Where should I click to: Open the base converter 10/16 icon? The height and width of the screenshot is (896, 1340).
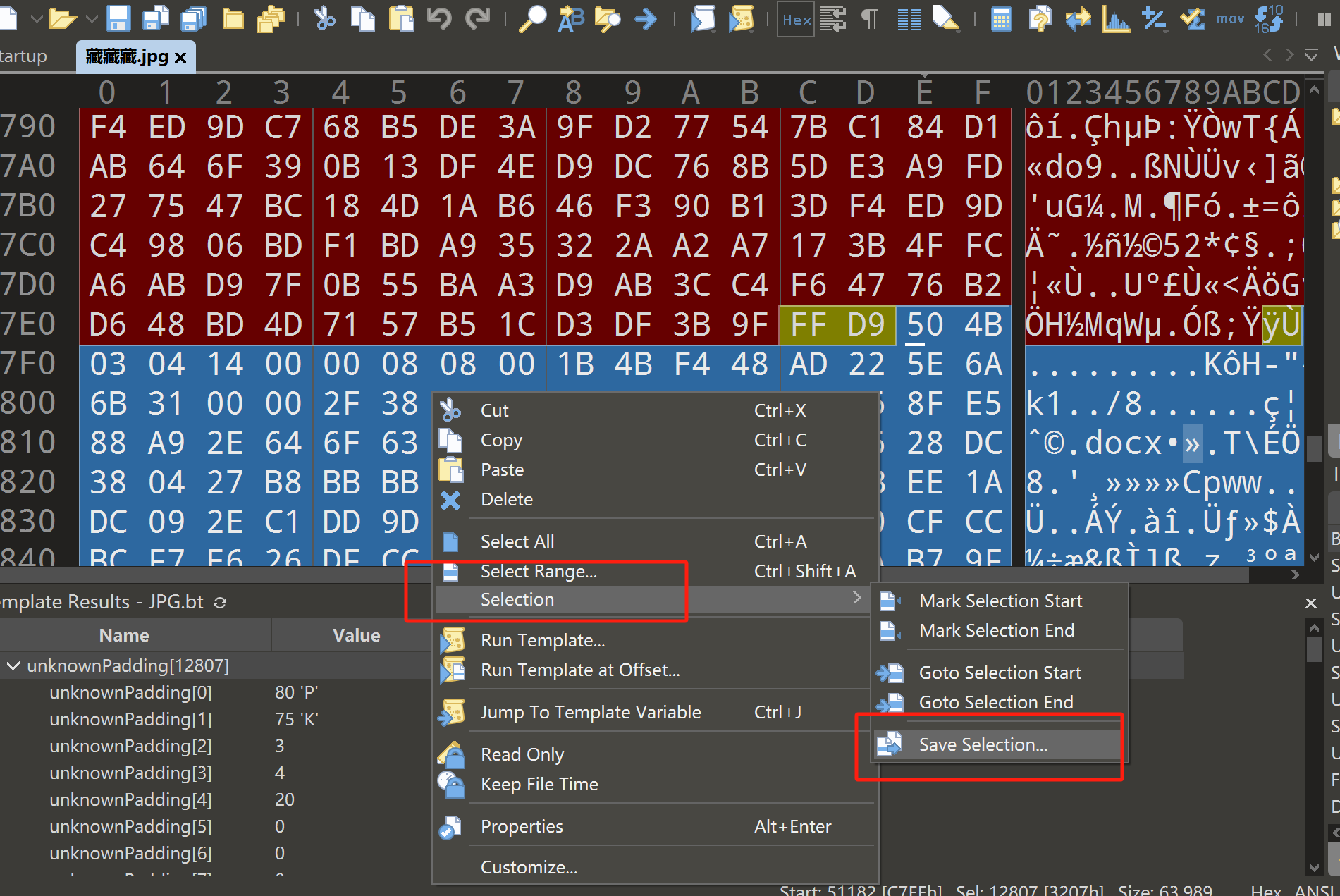point(1269,18)
